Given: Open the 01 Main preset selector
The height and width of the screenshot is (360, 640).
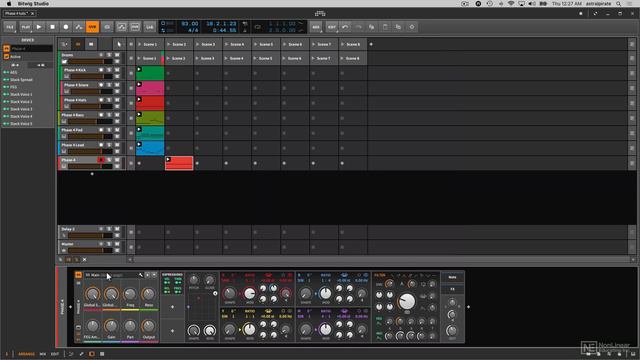Looking at the screenshot, I should 111,275.
